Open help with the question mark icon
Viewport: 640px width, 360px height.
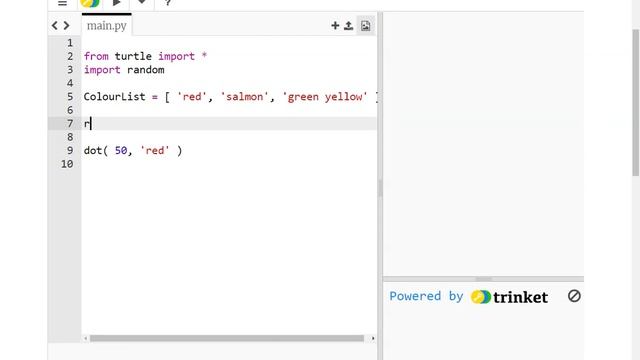pyautogui.click(x=167, y=3)
